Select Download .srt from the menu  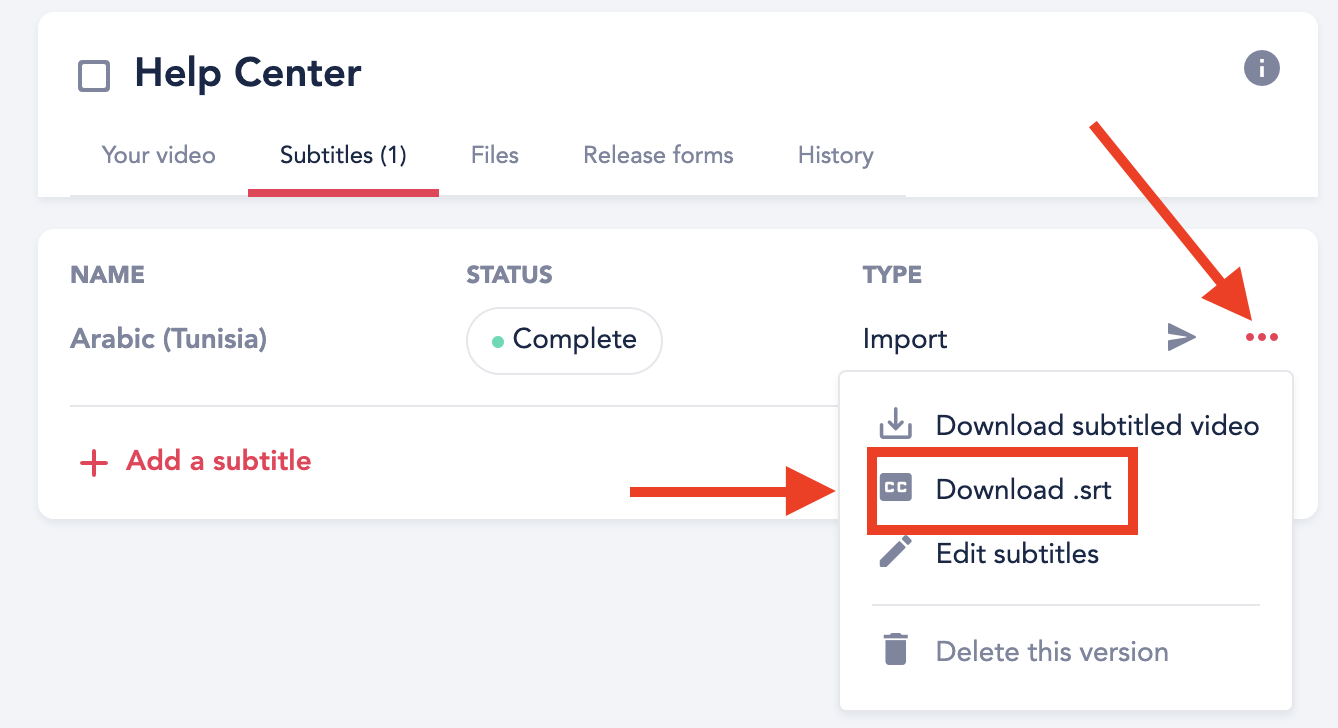click(x=1023, y=489)
